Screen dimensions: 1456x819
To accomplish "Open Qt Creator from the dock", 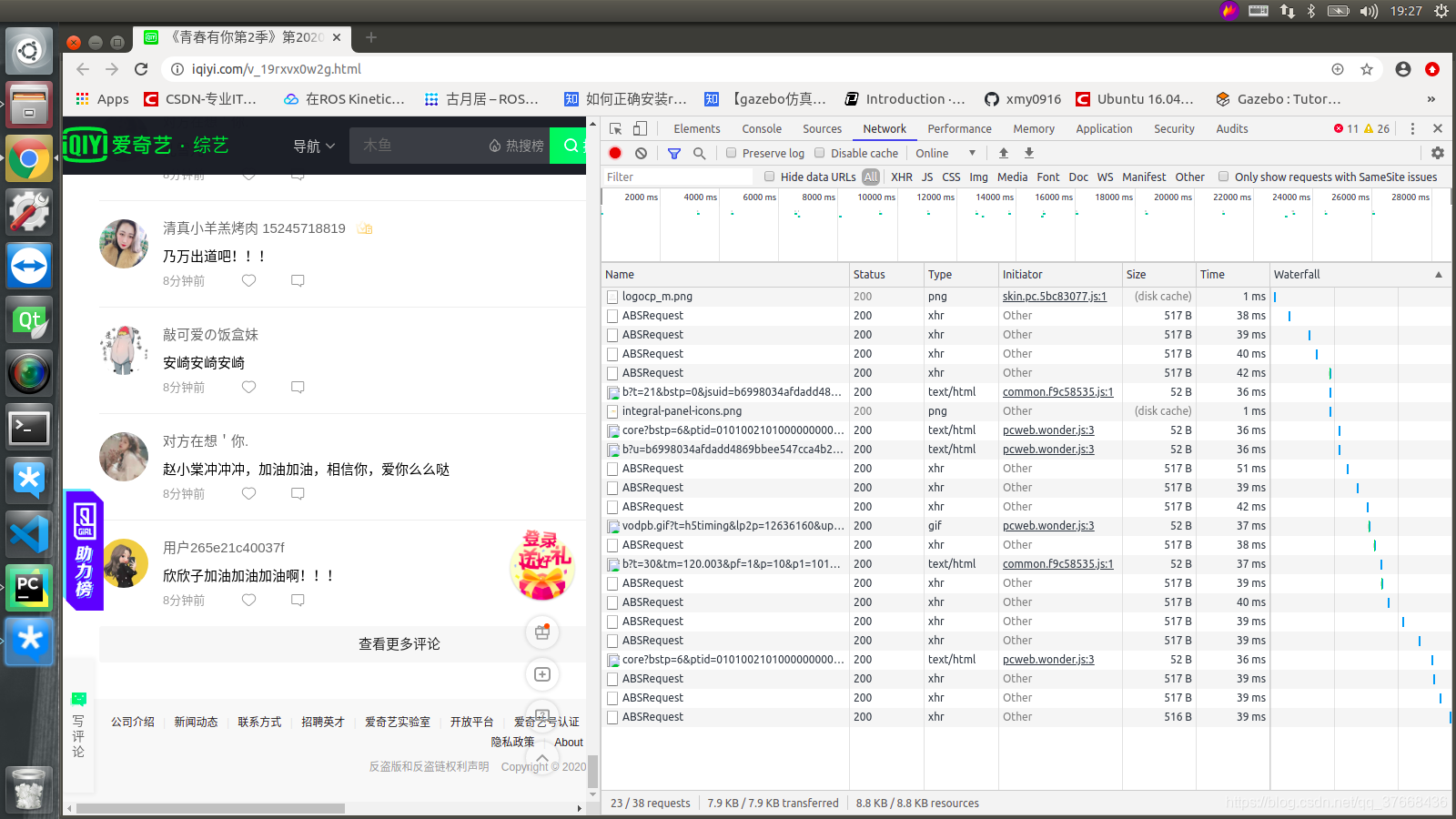I will (29, 319).
